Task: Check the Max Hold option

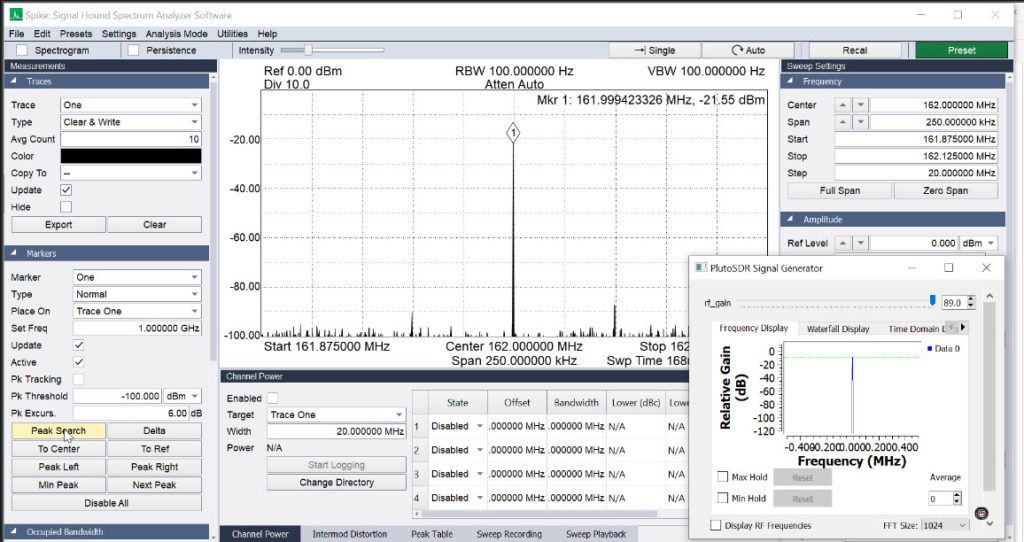Action: tap(722, 477)
